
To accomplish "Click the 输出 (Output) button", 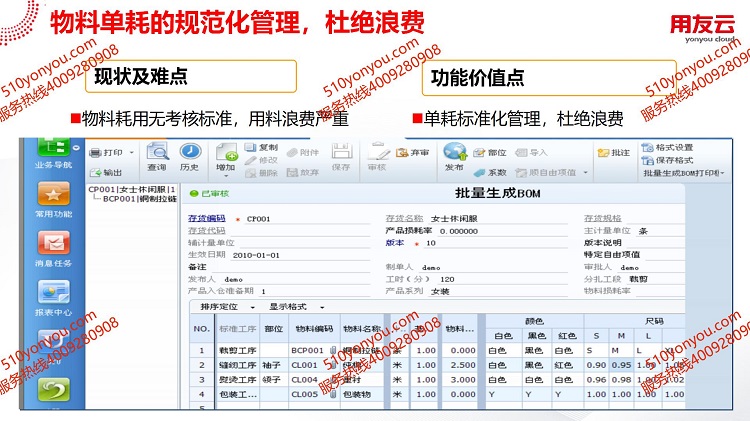I will point(106,172).
